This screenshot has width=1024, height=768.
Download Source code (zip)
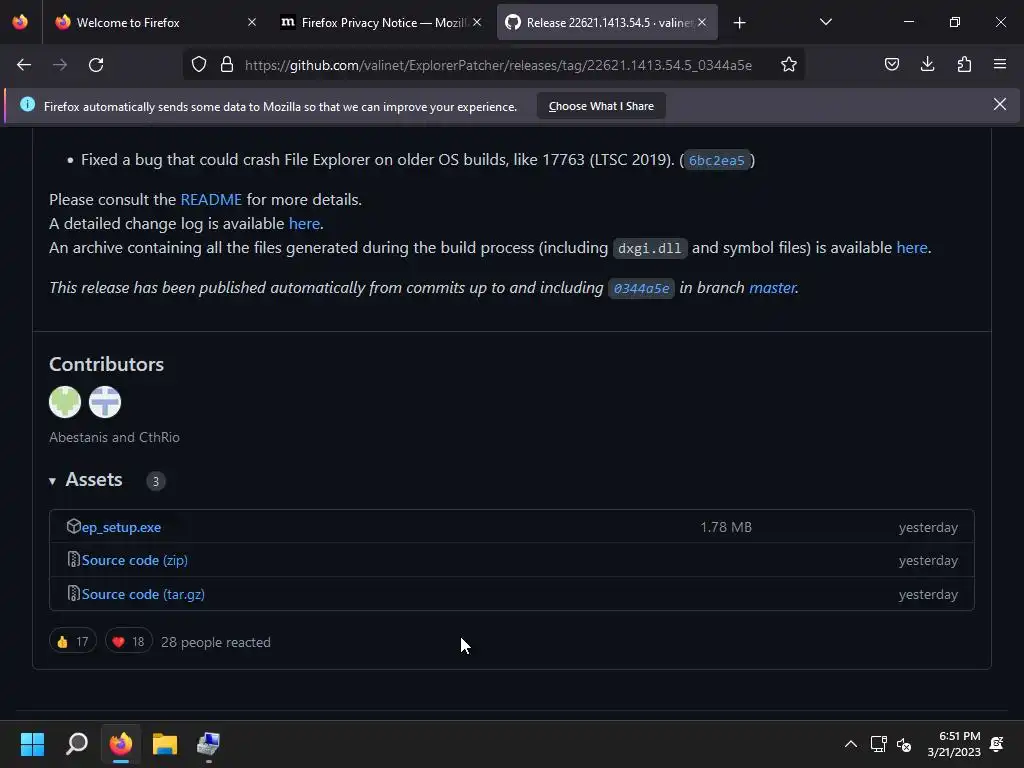135,560
